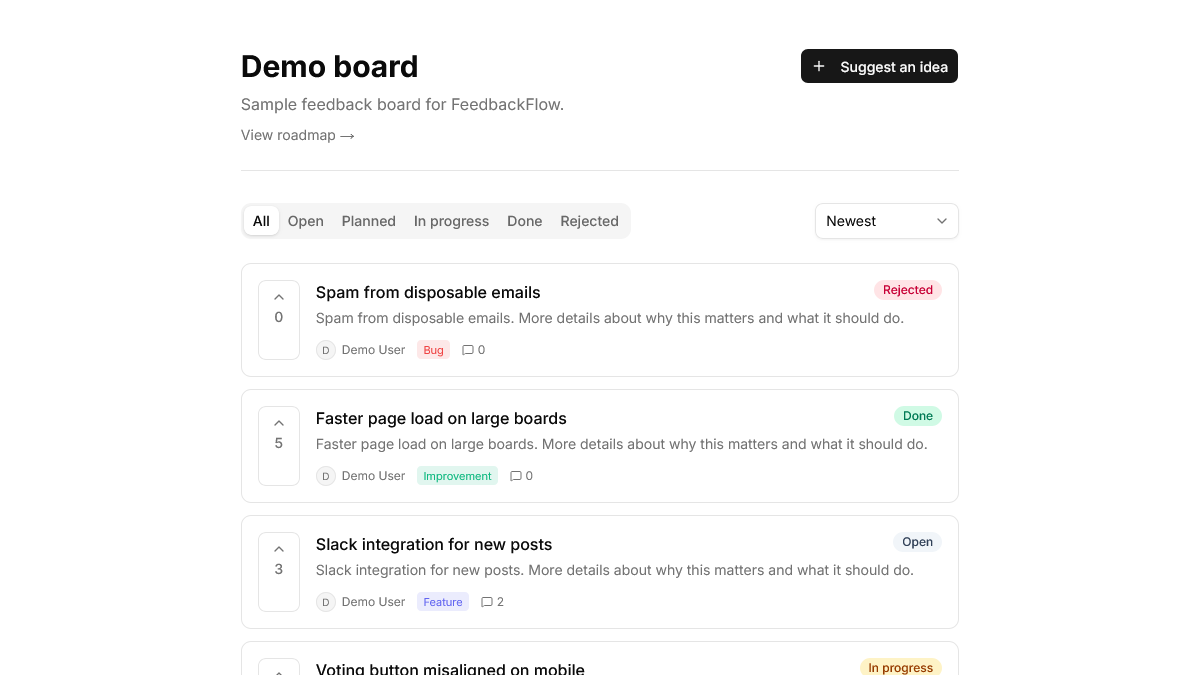Click Demo User avatar on Faster page load post
The height and width of the screenshot is (675, 1200).
coord(326,476)
